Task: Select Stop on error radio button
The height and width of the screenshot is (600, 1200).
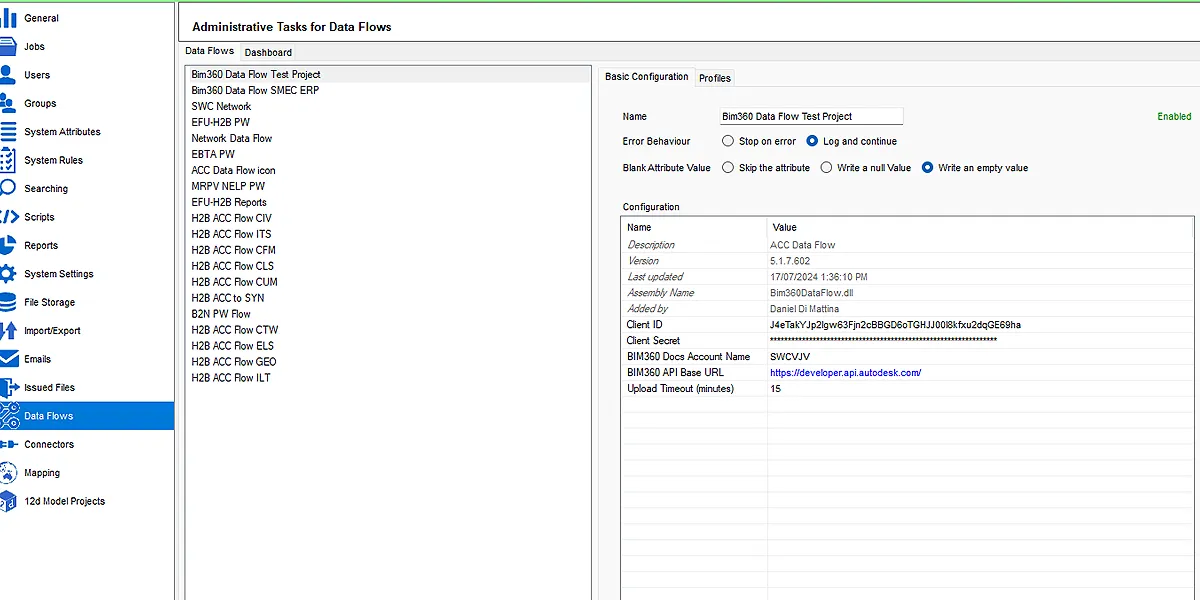Action: (728, 141)
